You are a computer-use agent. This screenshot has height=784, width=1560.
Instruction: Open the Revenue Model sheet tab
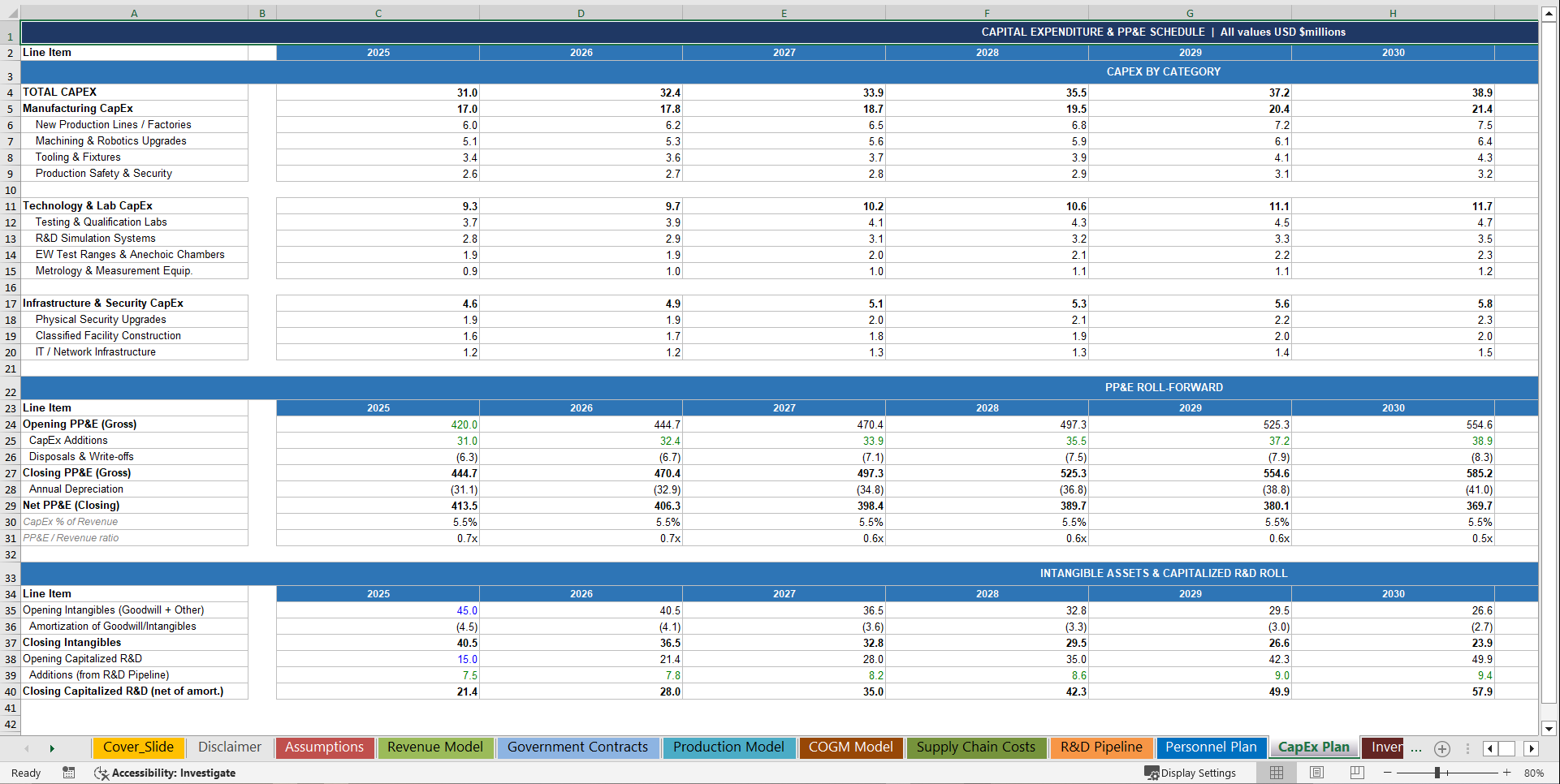[435, 747]
